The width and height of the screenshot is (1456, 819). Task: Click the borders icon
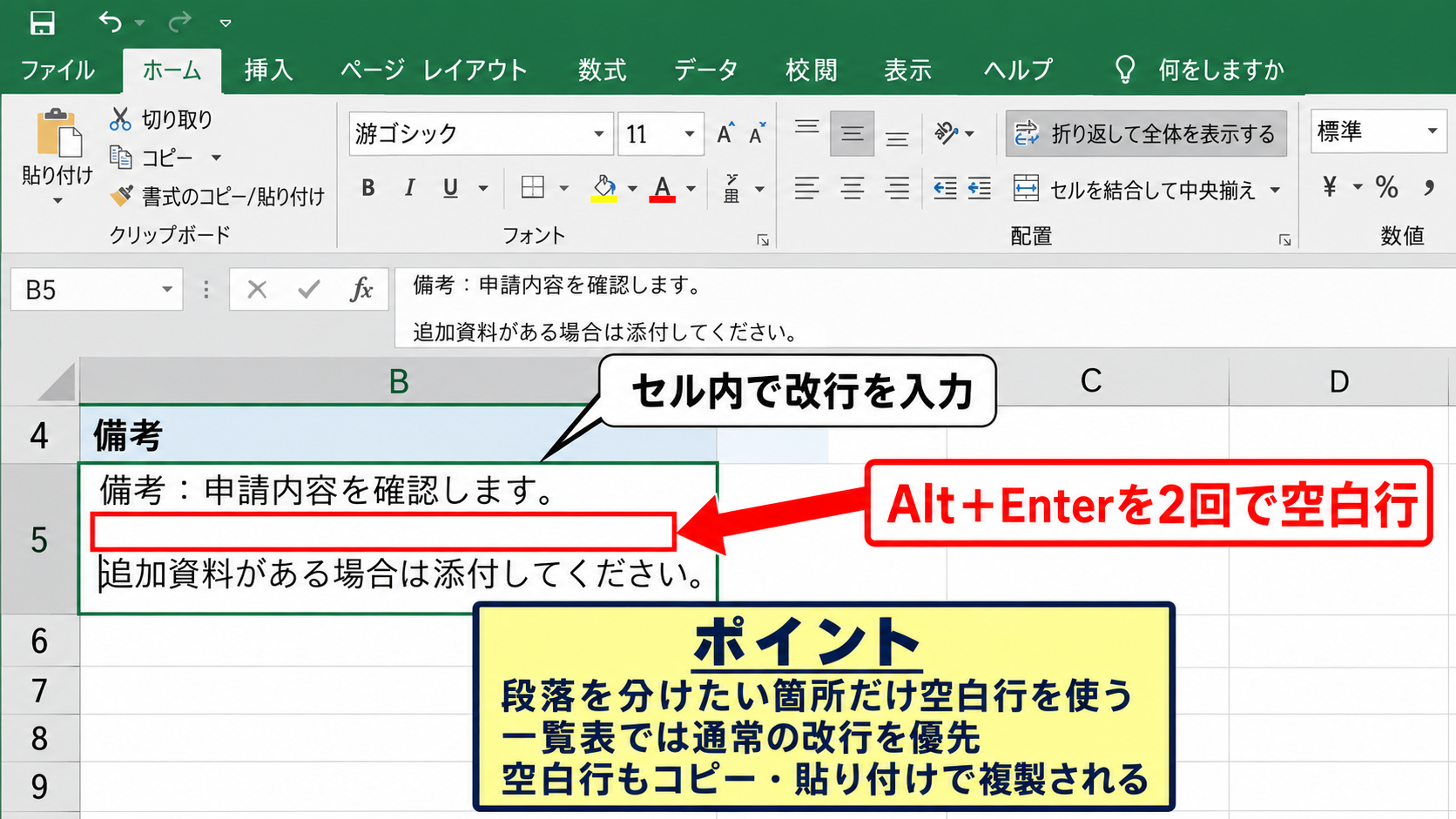tap(532, 188)
